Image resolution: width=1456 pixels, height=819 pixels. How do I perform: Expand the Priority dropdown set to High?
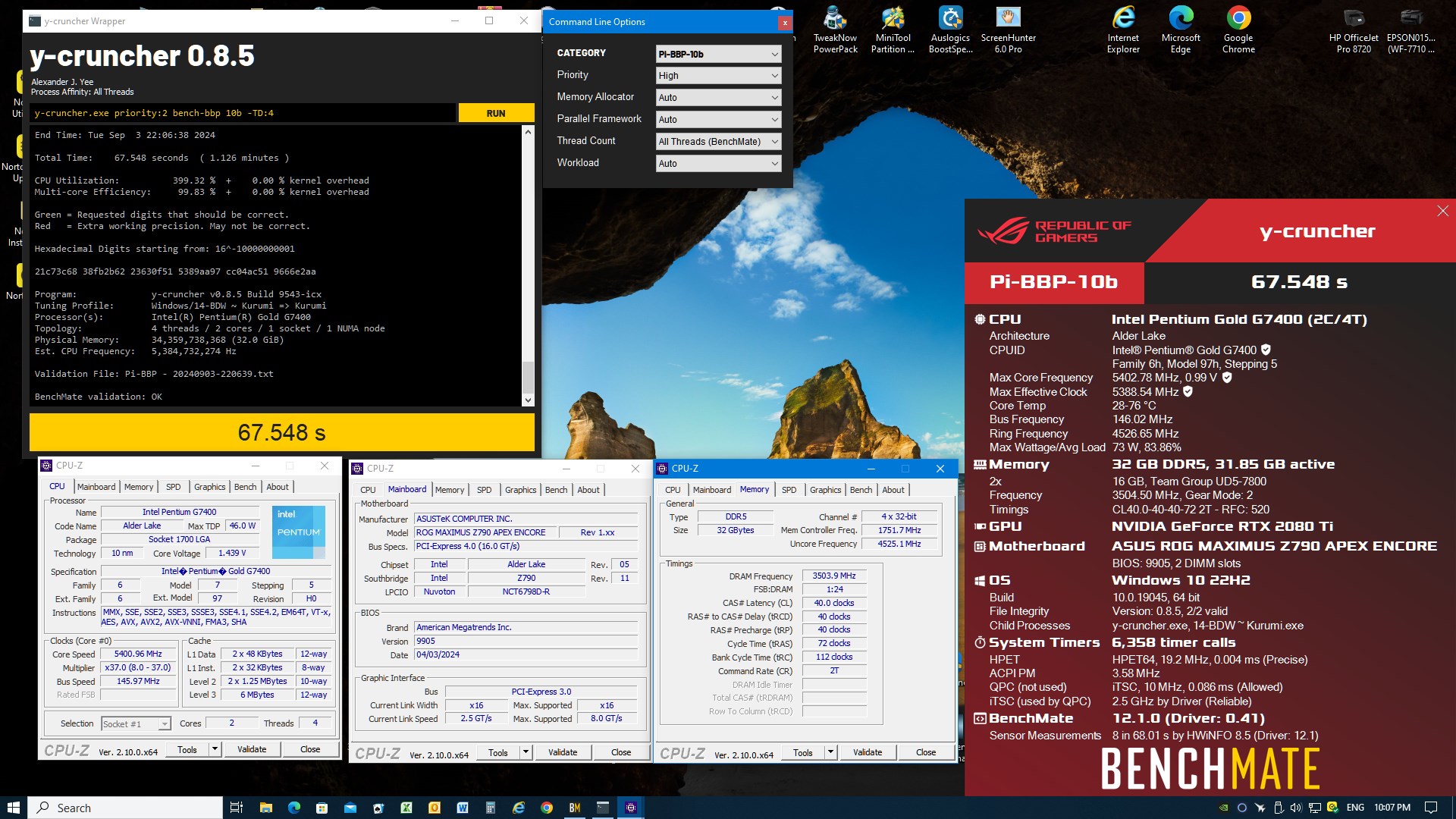718,75
